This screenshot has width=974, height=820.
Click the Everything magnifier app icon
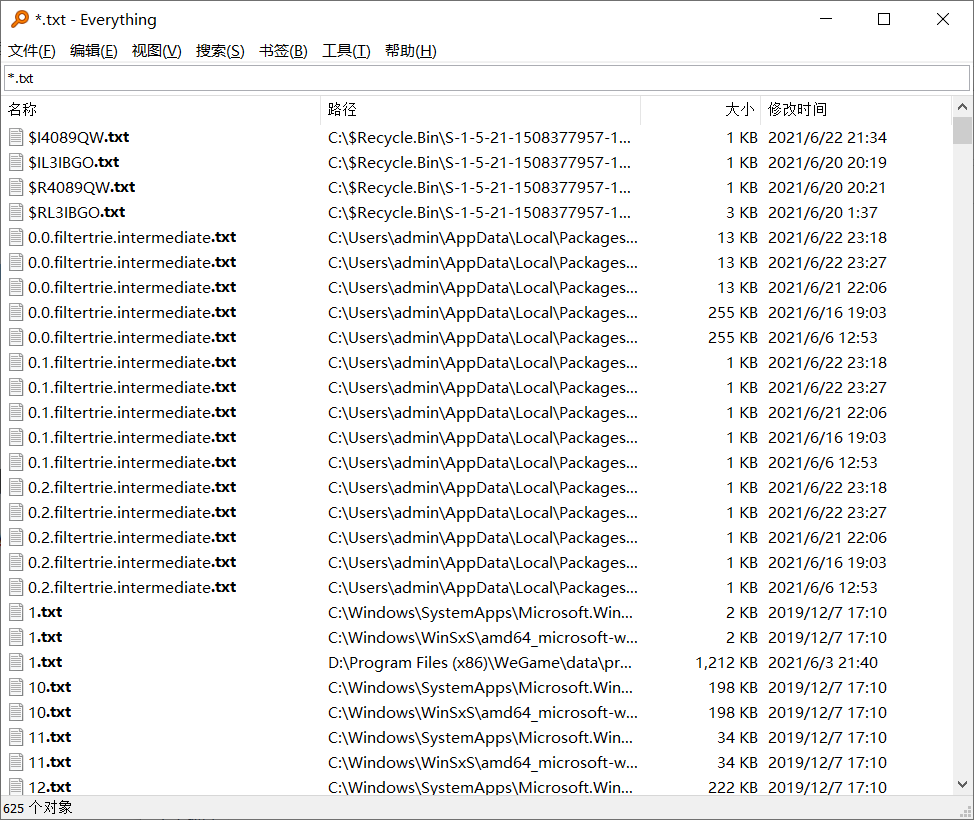pos(20,19)
